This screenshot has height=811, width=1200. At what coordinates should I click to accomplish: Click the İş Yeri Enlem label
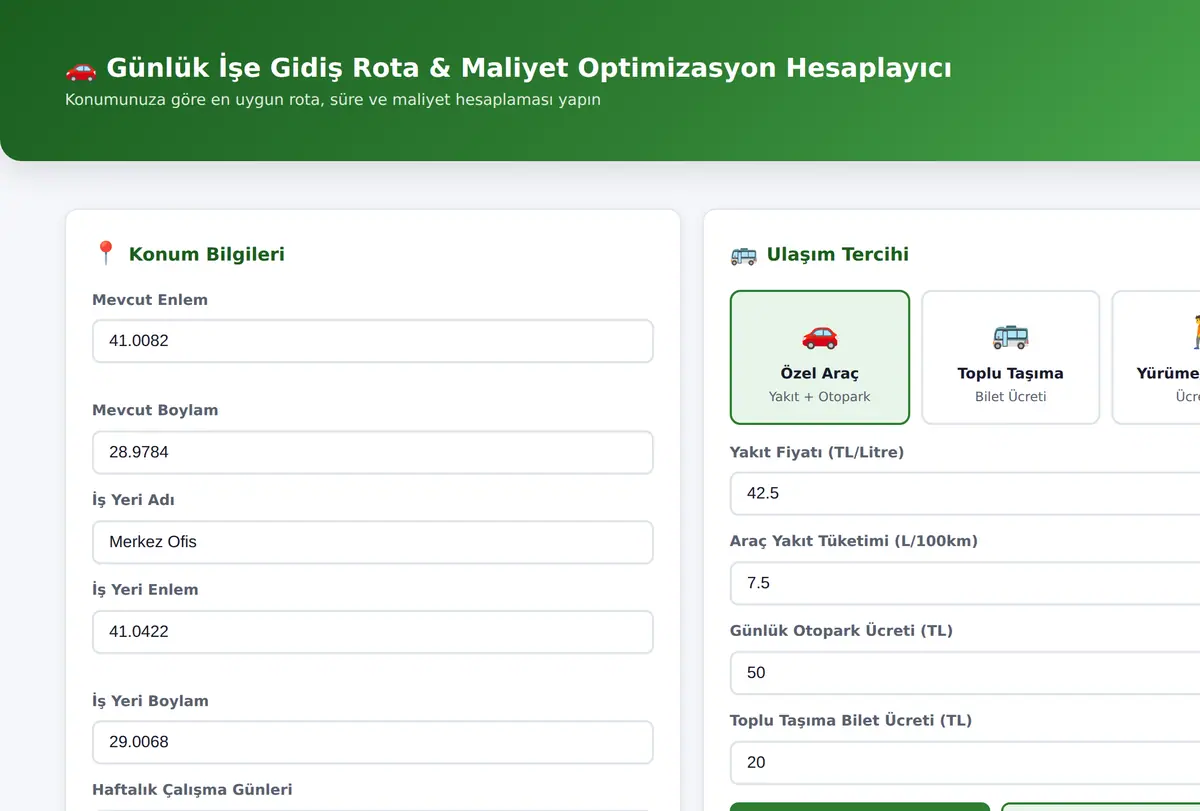145,590
